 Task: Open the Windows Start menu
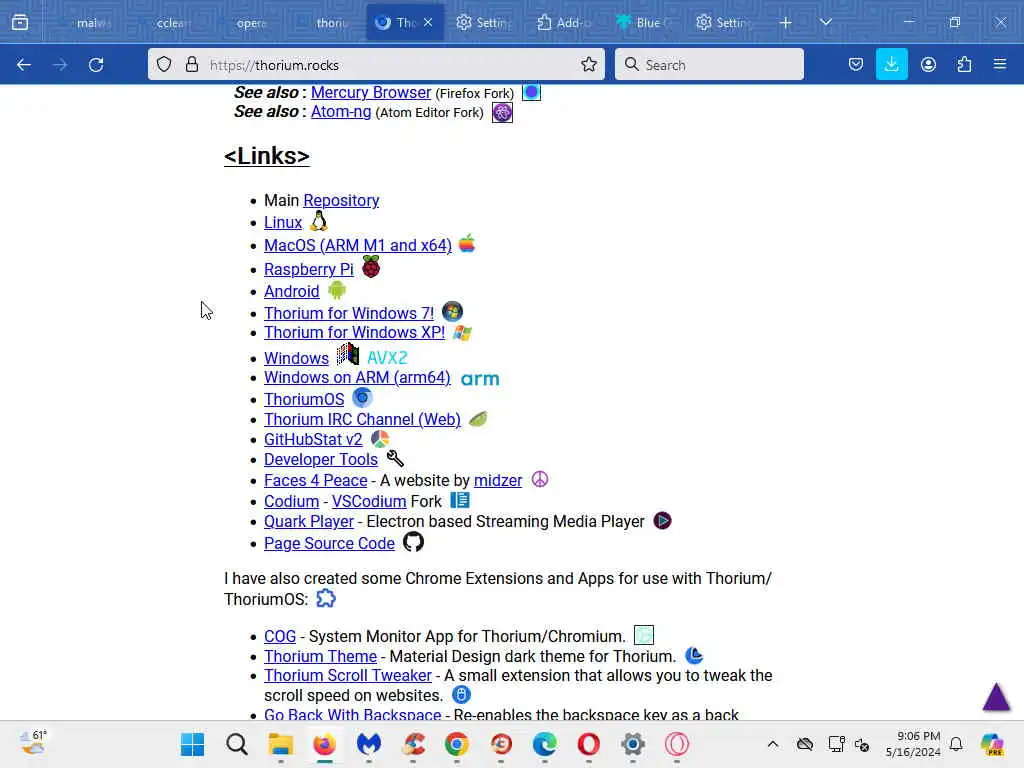193,744
